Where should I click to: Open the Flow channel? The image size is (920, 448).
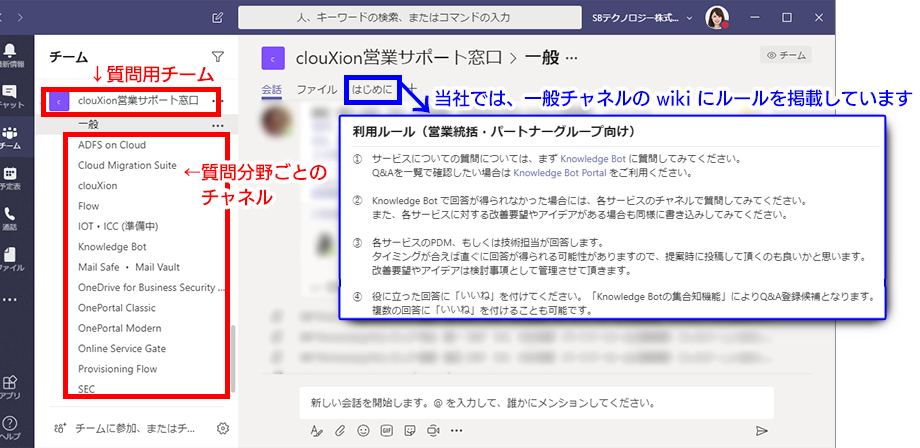pos(89,206)
